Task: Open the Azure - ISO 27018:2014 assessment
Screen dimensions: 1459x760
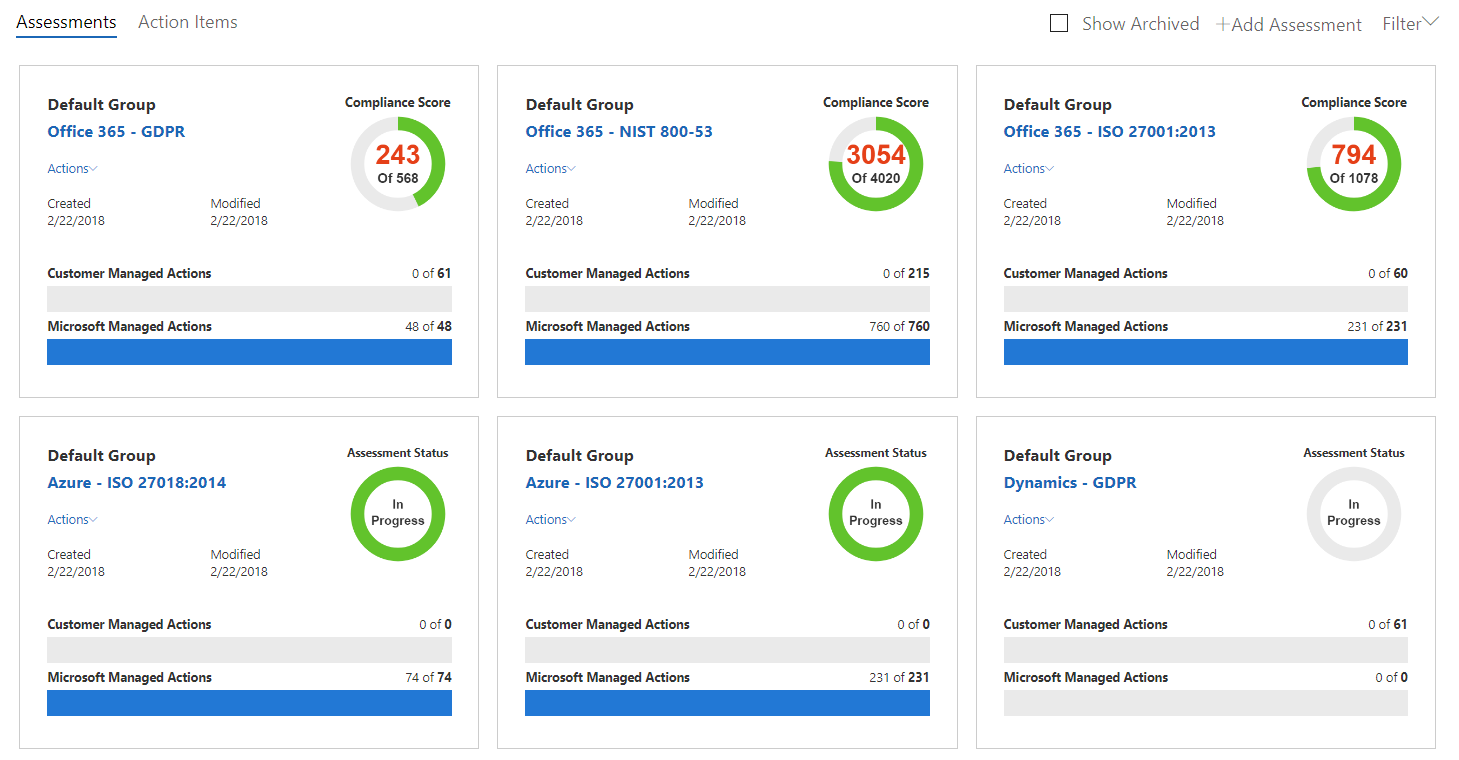Action: click(137, 482)
